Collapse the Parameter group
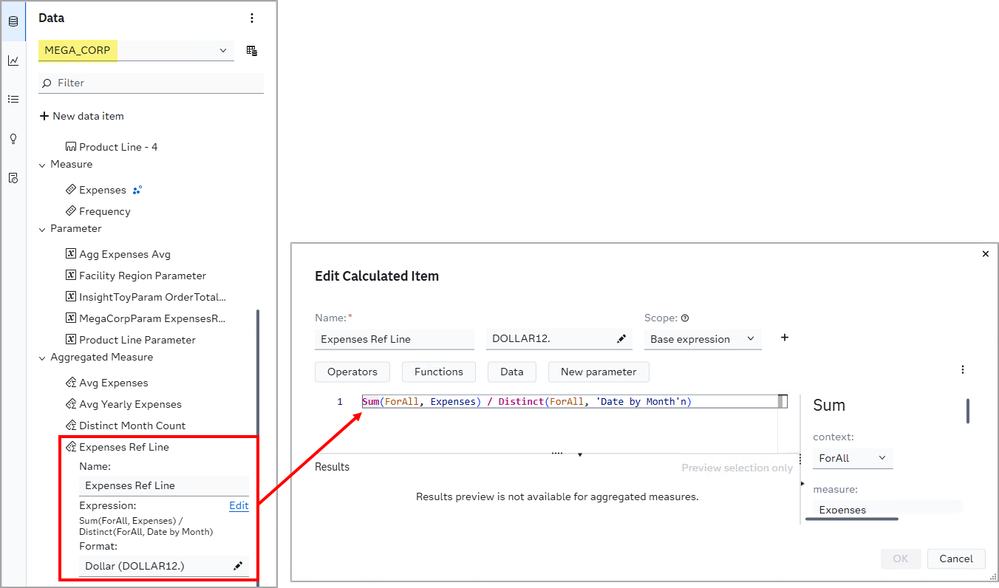This screenshot has height=588, width=999. click(42, 229)
